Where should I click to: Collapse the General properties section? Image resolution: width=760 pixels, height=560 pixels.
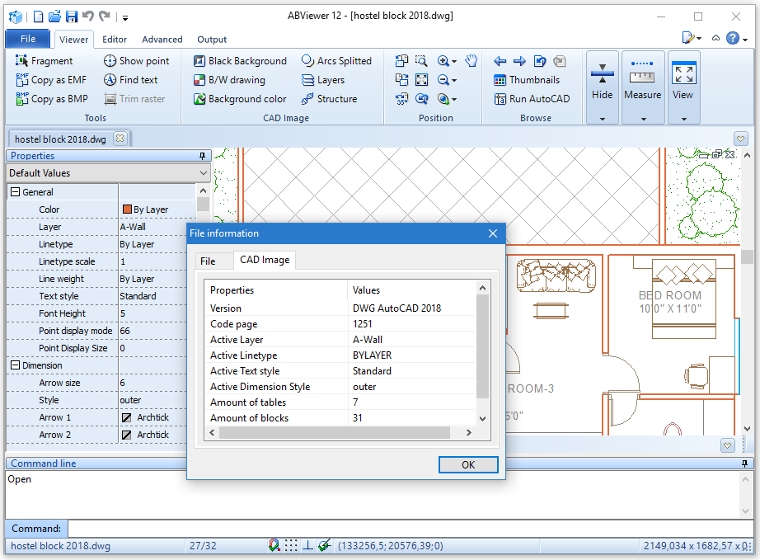[x=15, y=192]
